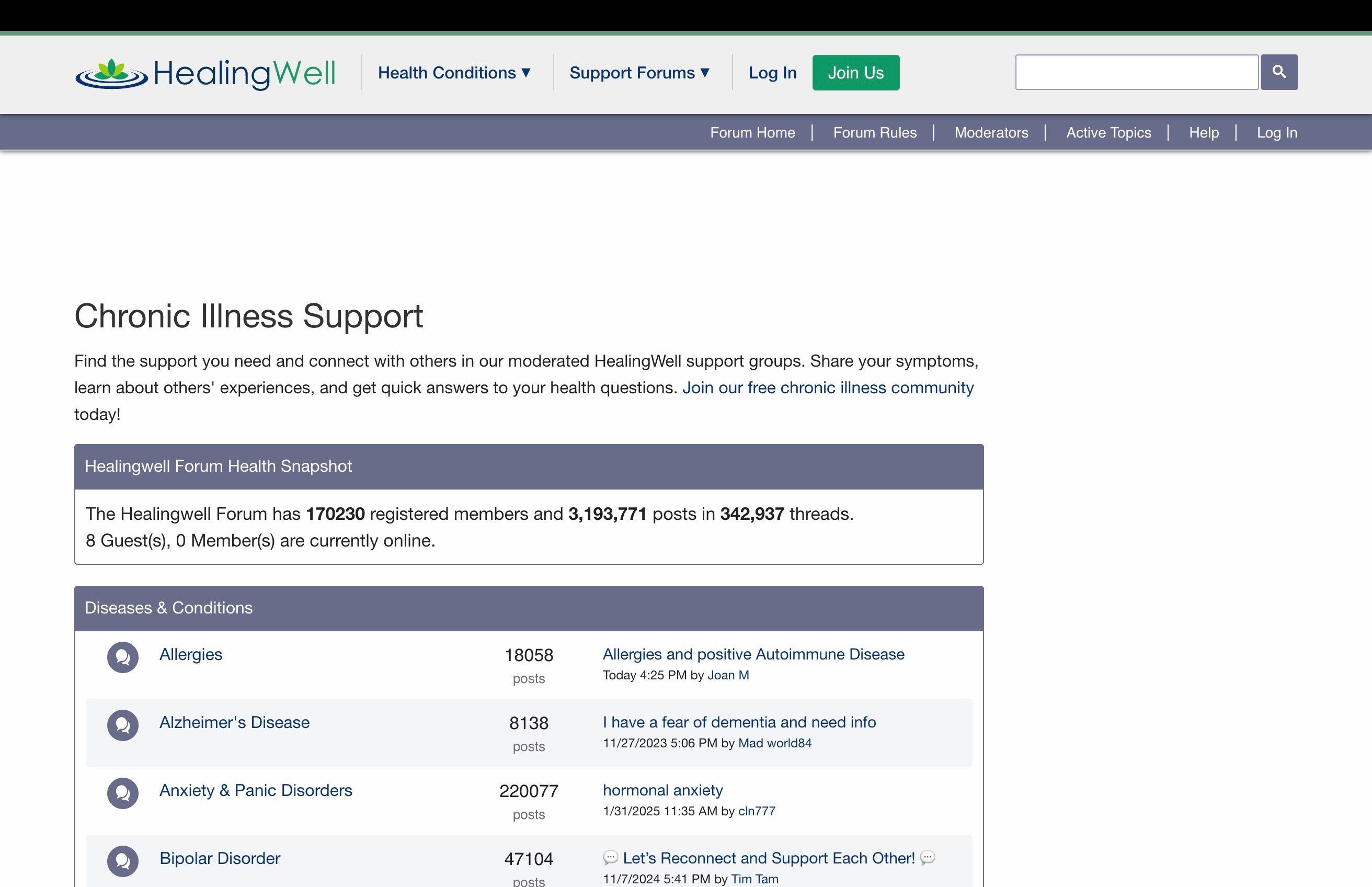This screenshot has height=887, width=1372.
Task: Click the Anxiety & Panic Disorders chat icon
Action: 123,793
